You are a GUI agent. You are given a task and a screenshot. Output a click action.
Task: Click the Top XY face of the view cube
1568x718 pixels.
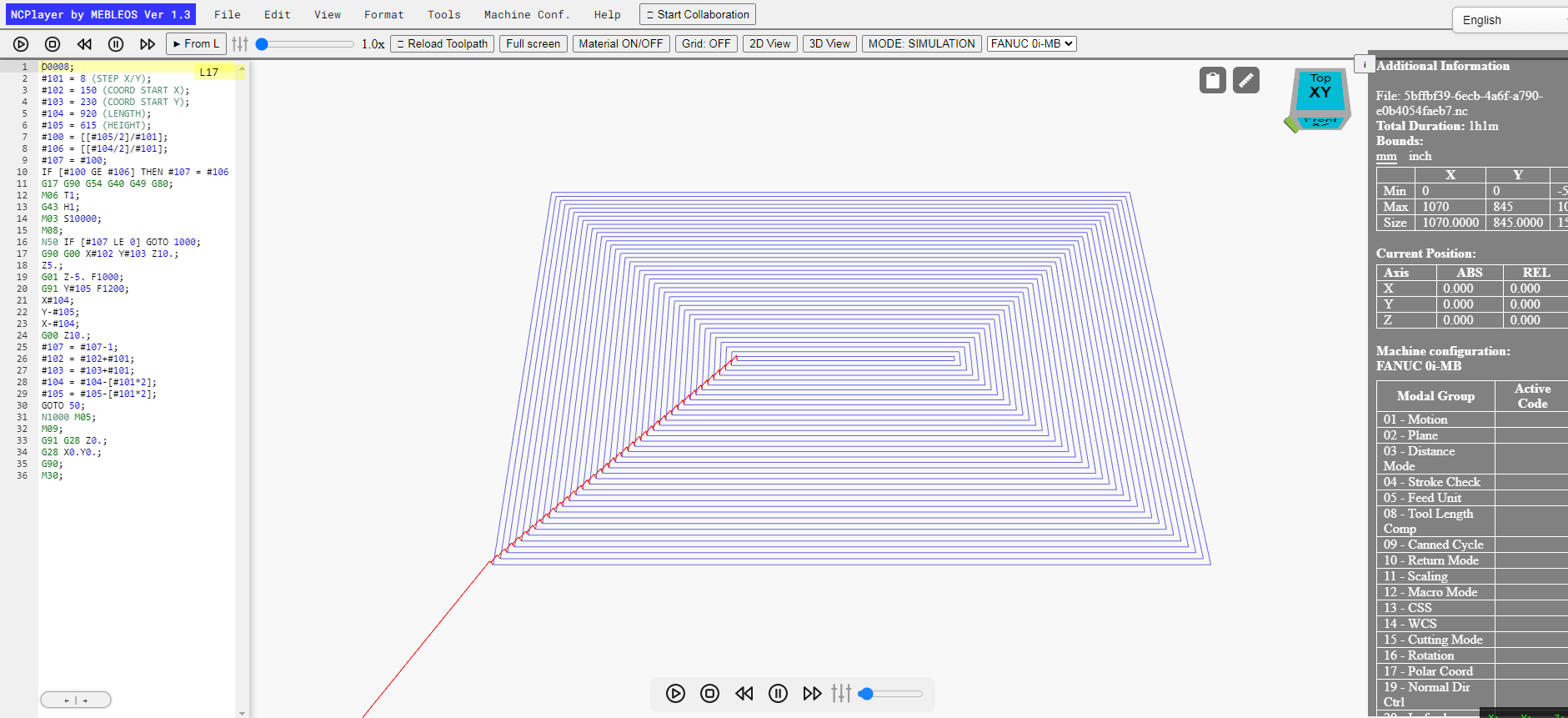coord(1320,89)
